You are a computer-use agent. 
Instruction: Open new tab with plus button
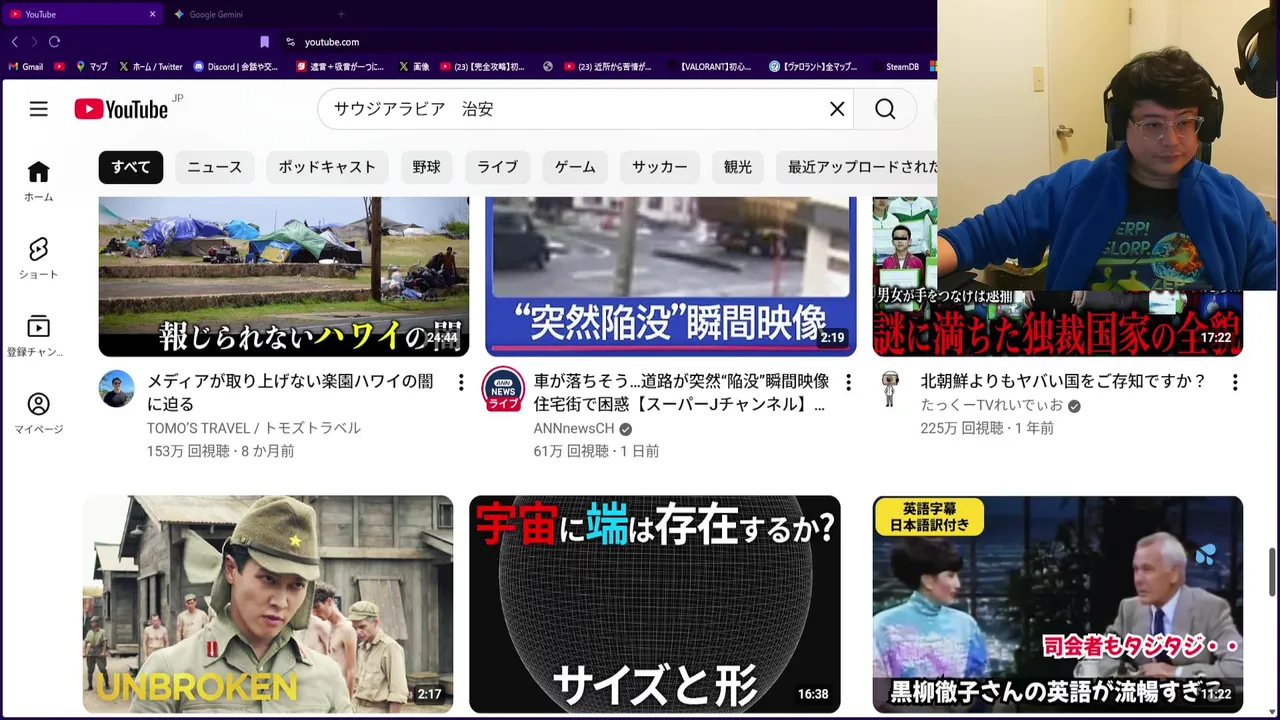coord(340,14)
